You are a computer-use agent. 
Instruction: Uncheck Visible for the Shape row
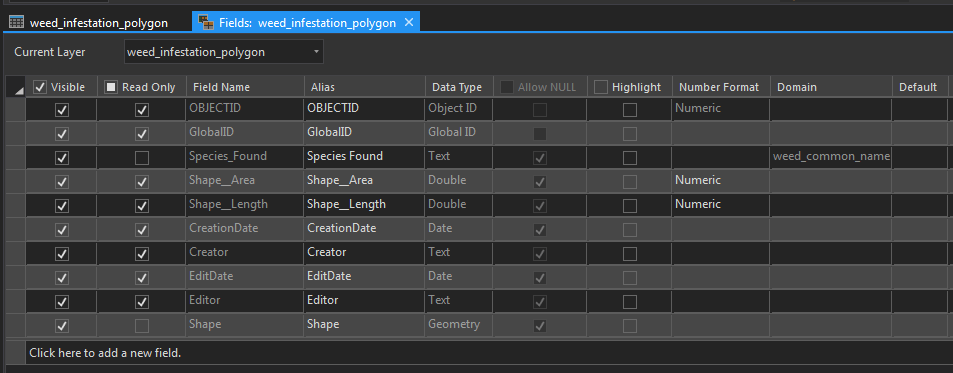(x=61, y=326)
